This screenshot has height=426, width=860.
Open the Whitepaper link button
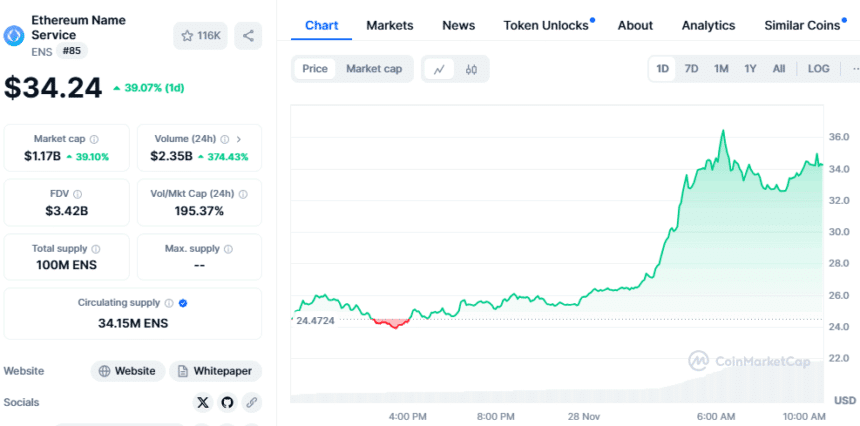tap(216, 371)
